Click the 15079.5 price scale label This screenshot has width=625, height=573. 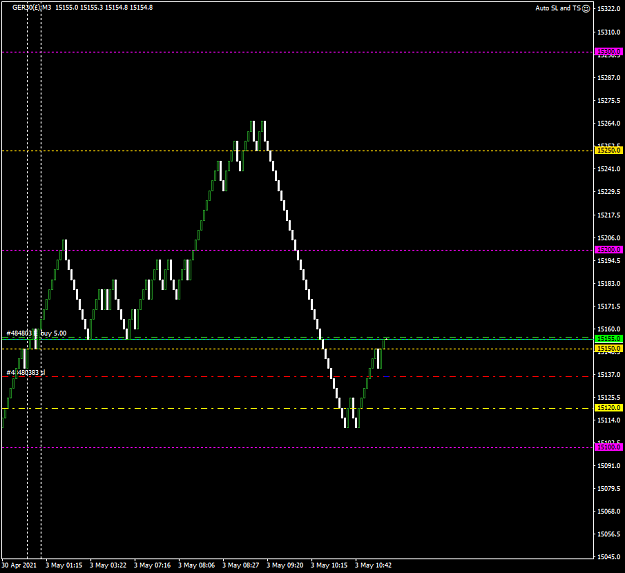[x=609, y=489]
